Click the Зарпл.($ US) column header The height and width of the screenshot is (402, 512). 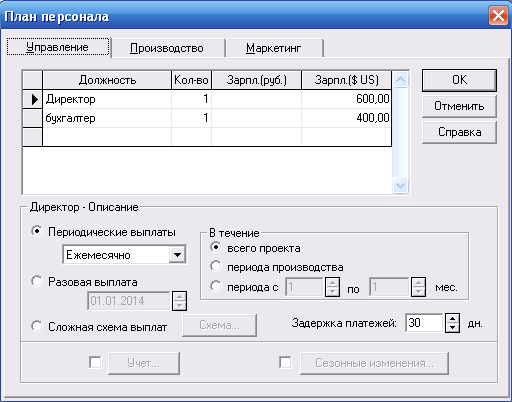pyautogui.click(x=346, y=80)
